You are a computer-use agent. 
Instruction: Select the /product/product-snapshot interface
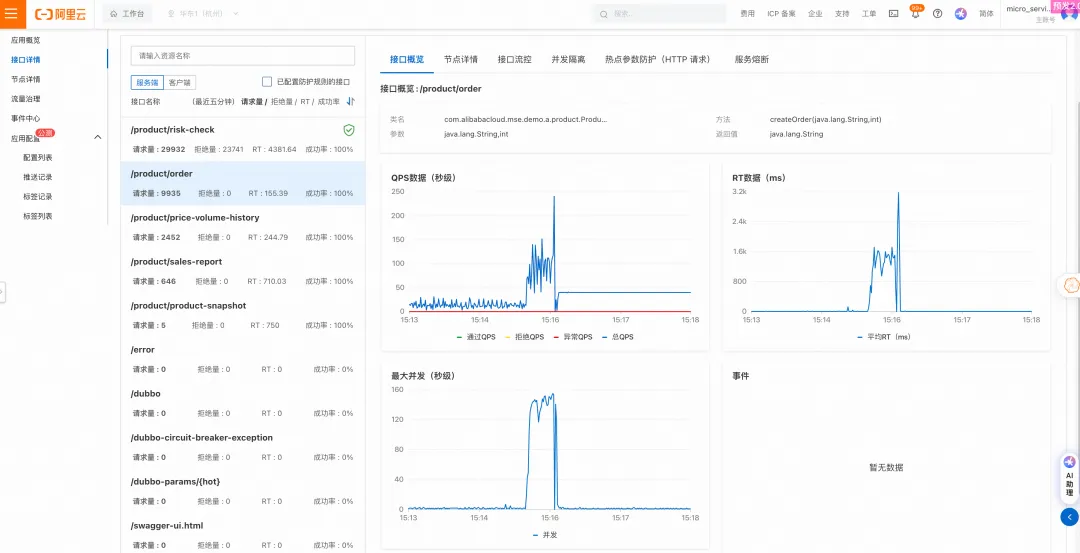coord(242,315)
